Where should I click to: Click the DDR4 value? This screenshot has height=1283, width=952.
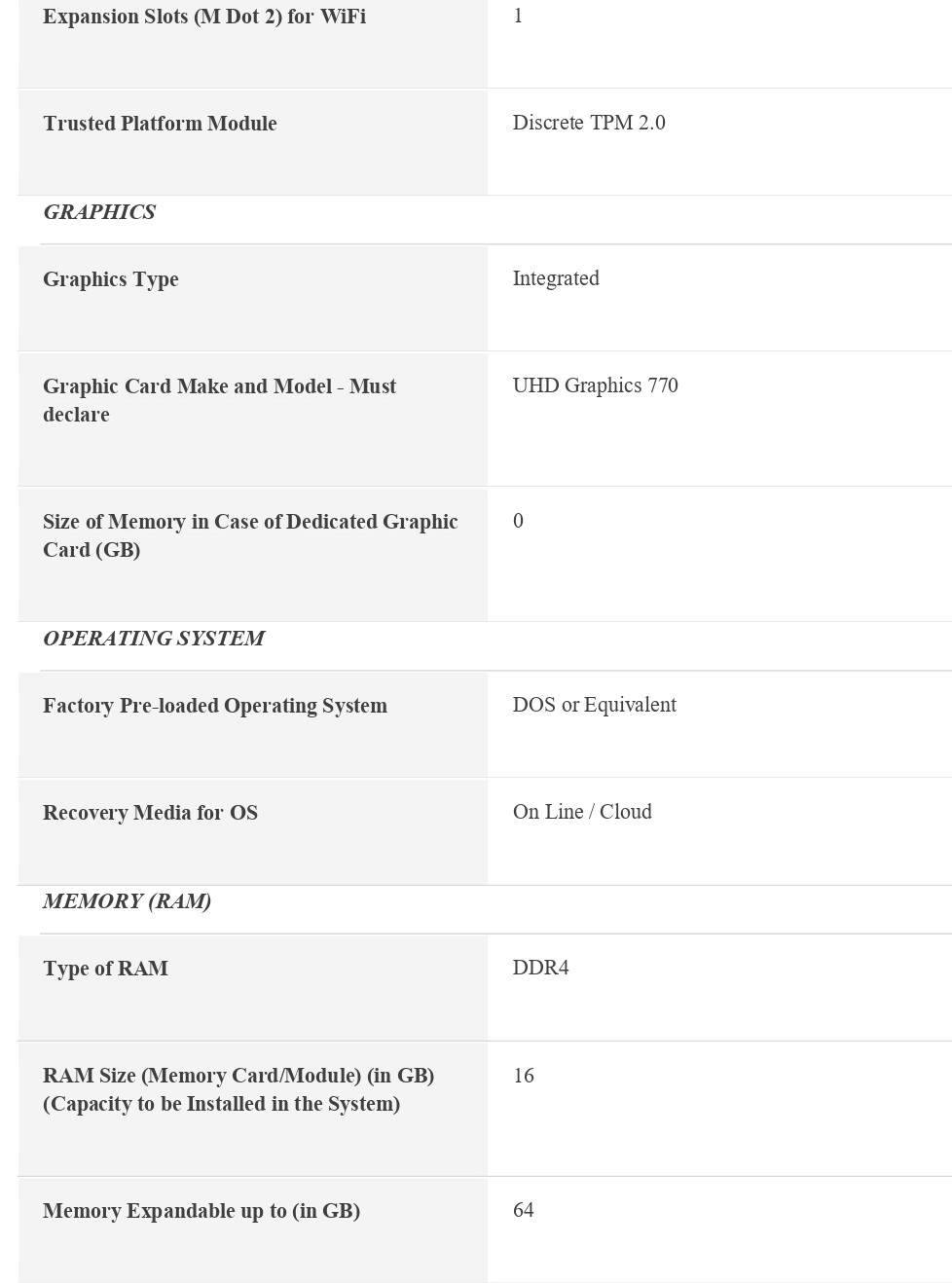click(x=540, y=968)
